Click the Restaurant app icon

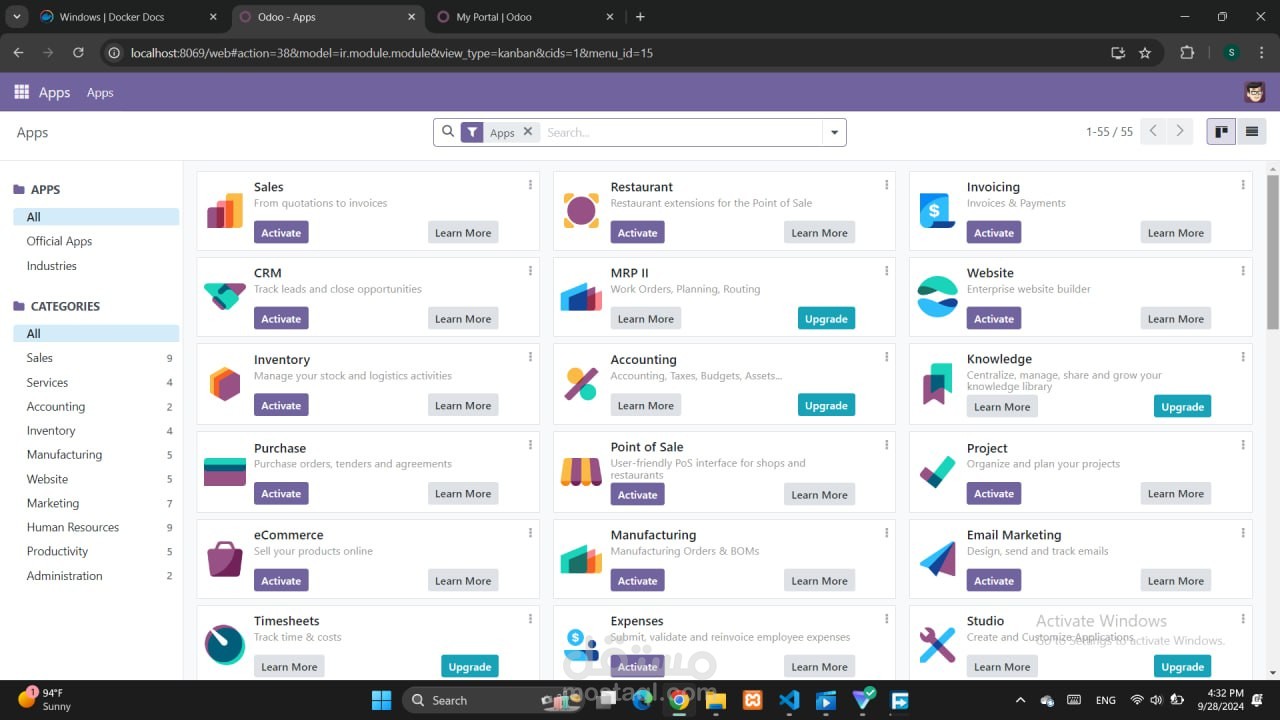[x=581, y=211]
